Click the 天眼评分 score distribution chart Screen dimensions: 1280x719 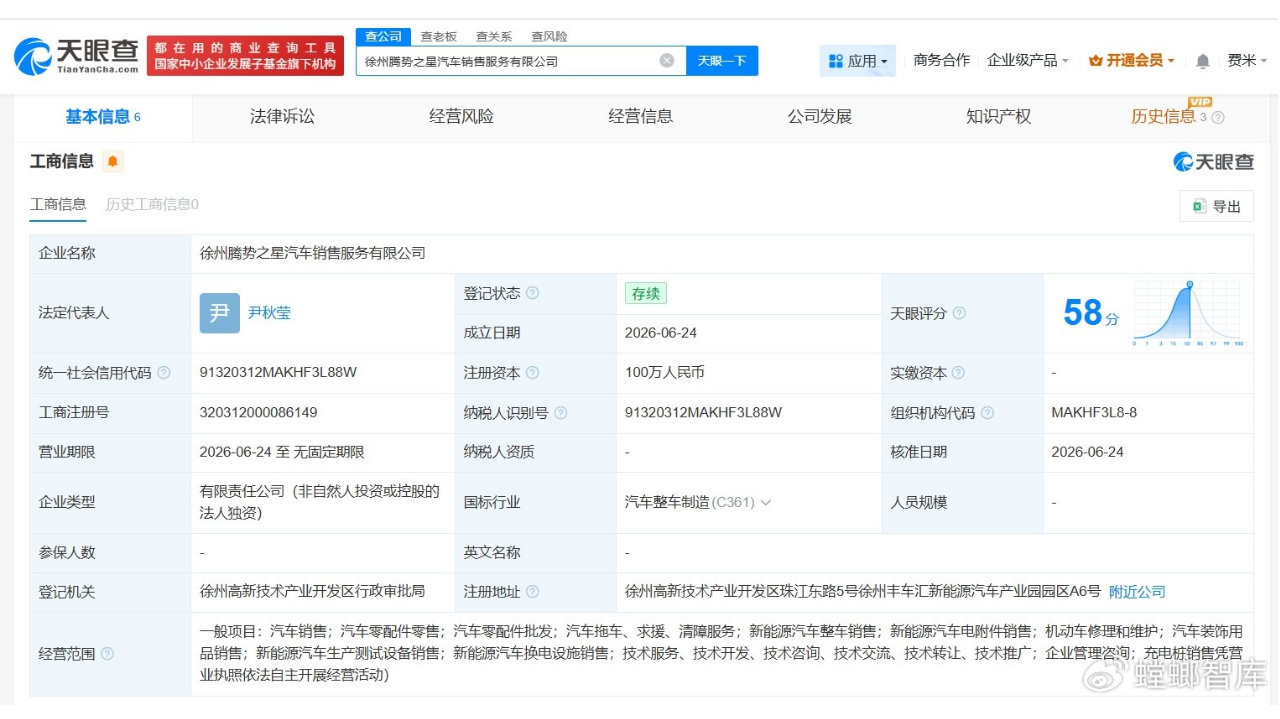[x=1186, y=313]
